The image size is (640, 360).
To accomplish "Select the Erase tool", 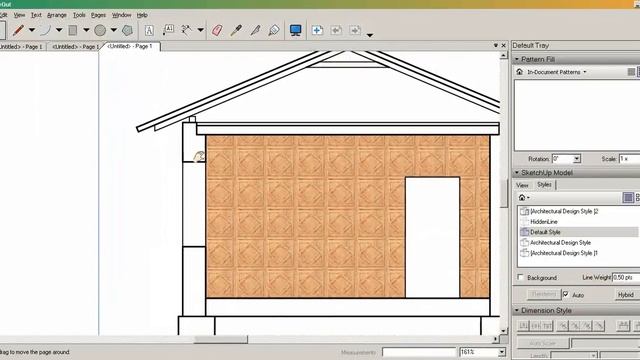I will (217, 30).
